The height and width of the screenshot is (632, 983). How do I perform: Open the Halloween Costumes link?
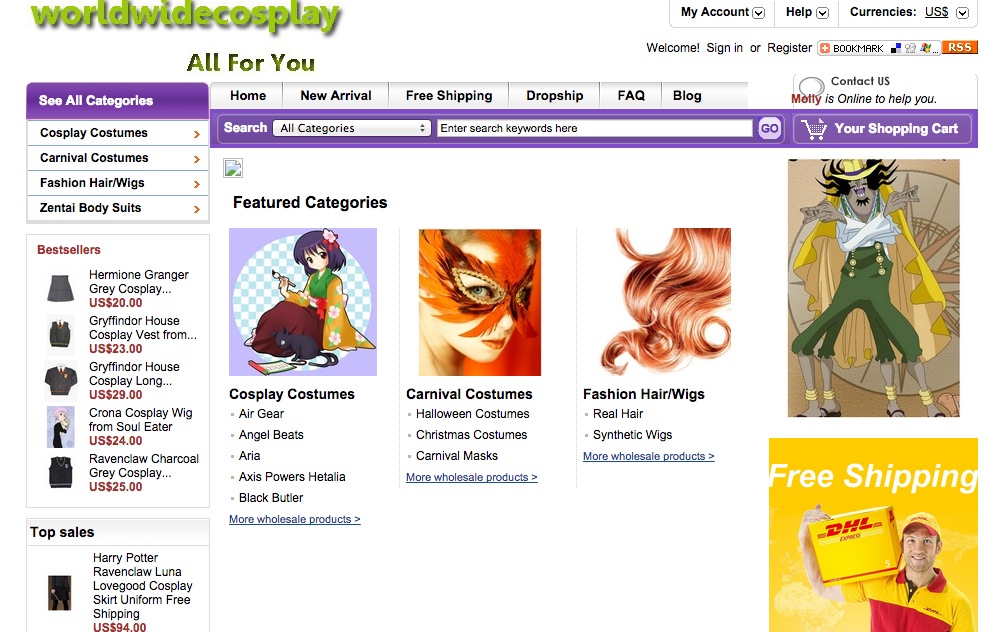[472, 414]
